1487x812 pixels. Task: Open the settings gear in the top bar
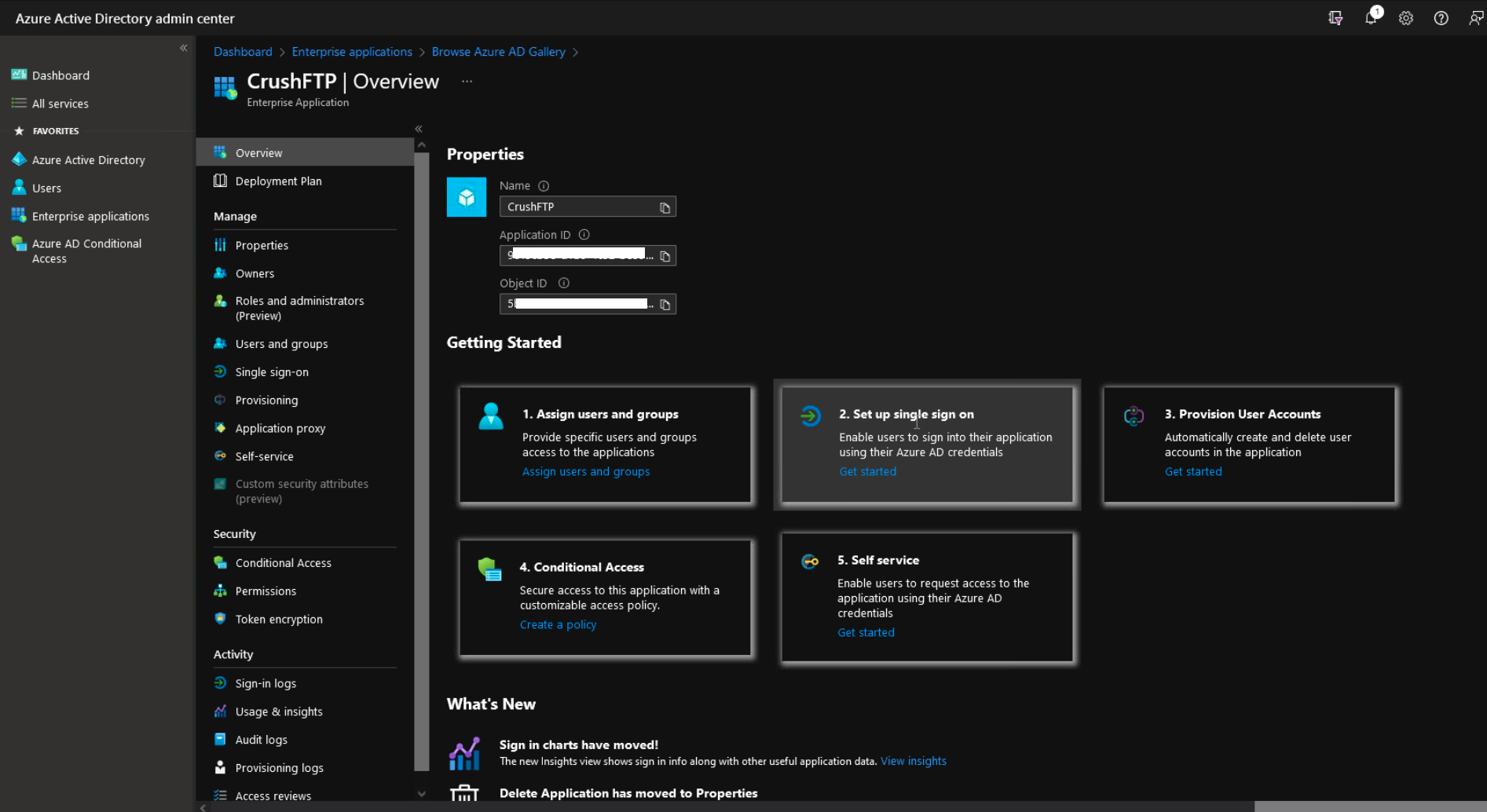click(x=1406, y=18)
